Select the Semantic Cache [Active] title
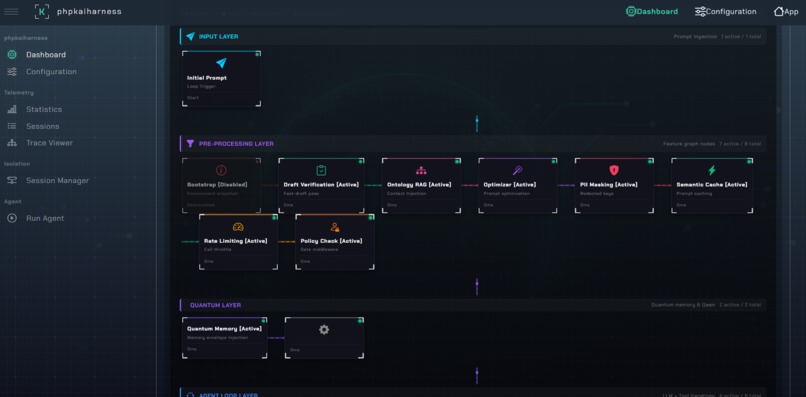 tap(712, 185)
